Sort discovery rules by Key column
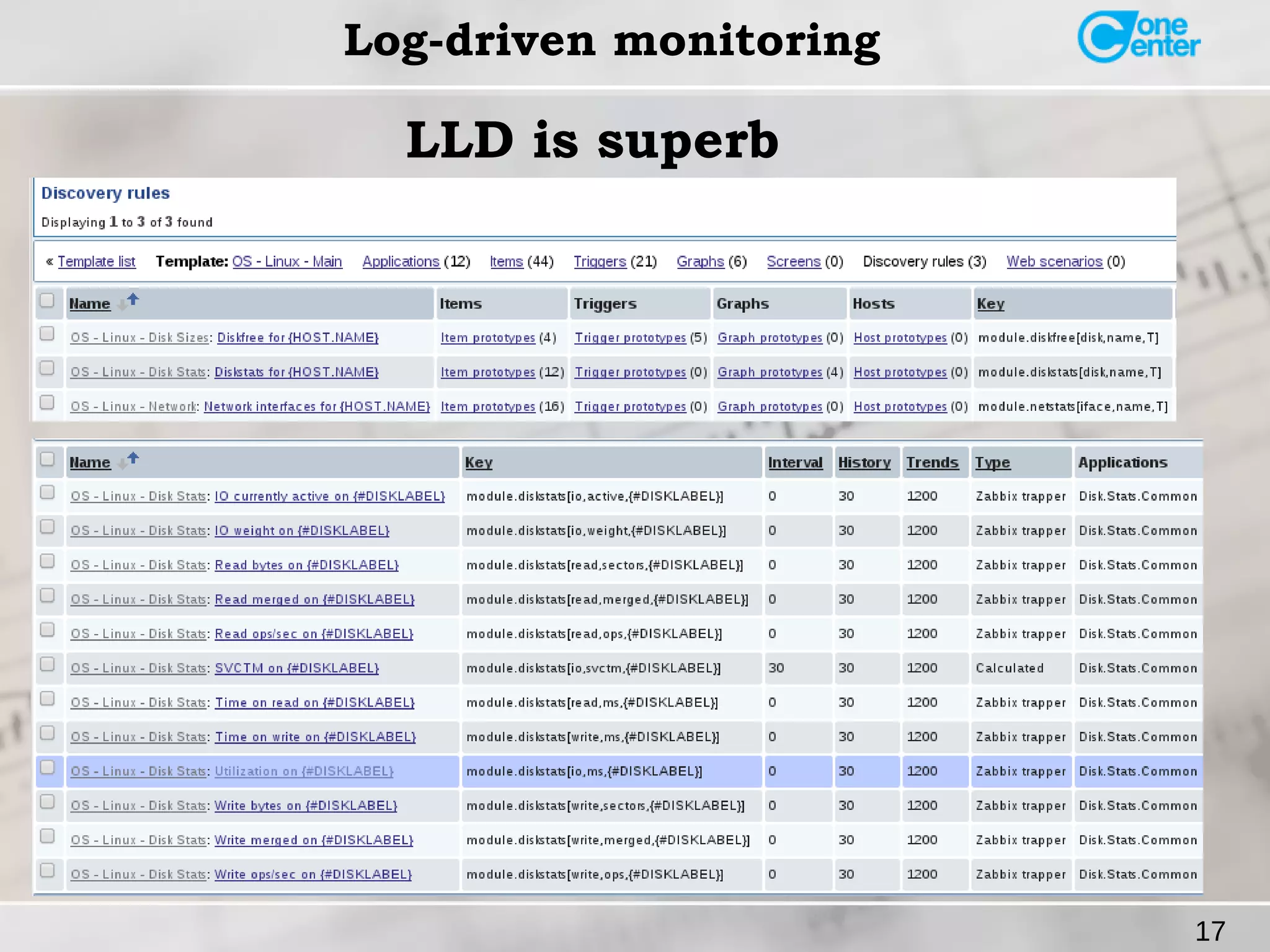Viewport: 1270px width, 952px height. (x=990, y=304)
